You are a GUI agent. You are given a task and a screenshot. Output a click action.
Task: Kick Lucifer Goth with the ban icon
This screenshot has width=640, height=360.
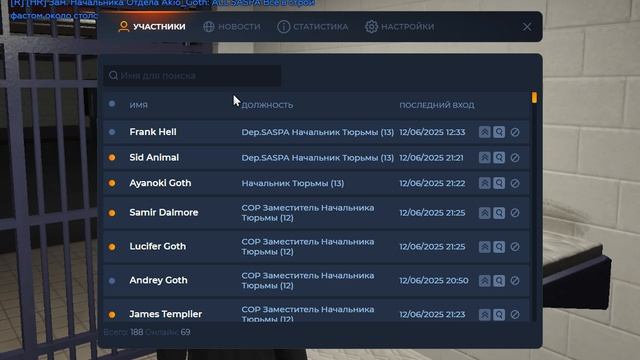(515, 247)
